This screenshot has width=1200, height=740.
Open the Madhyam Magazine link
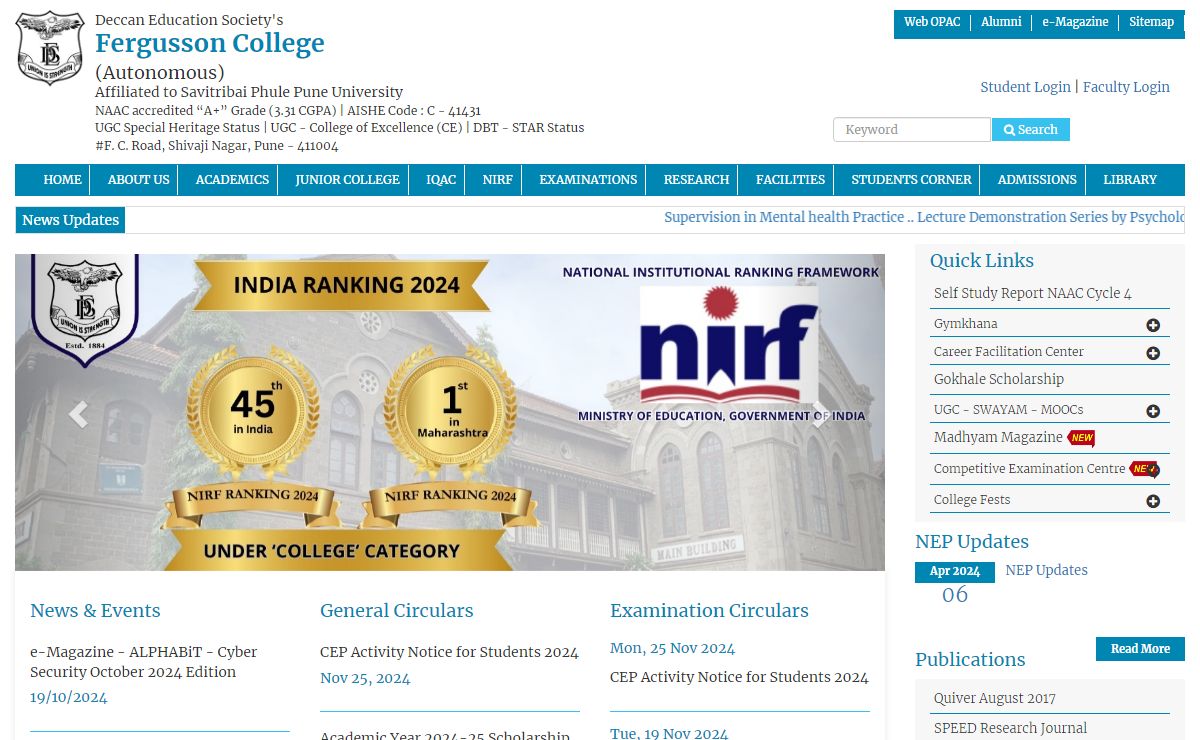tap(998, 437)
